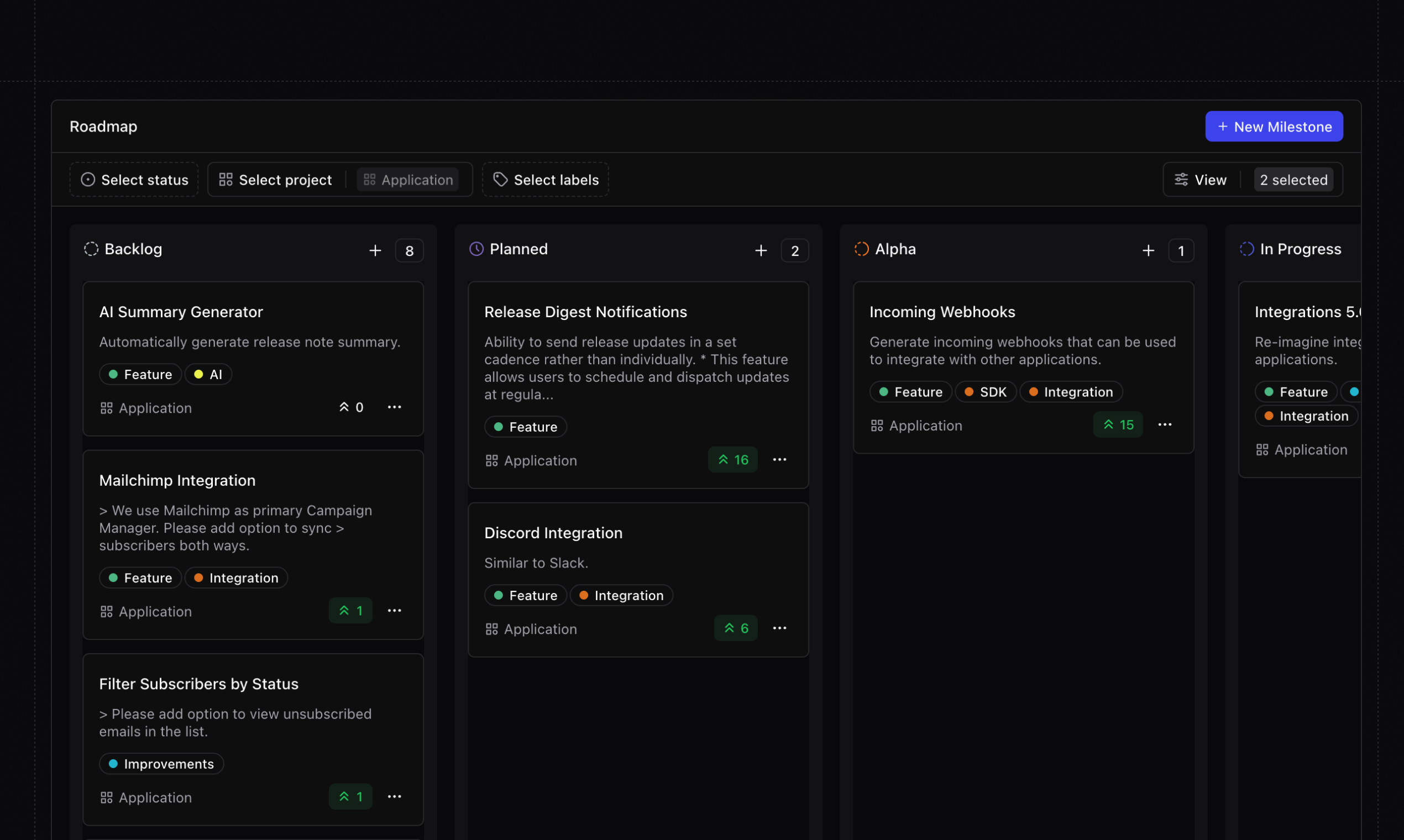Image resolution: width=1404 pixels, height=840 pixels.
Task: Click the sliders icon on the View control
Action: coord(1181,180)
